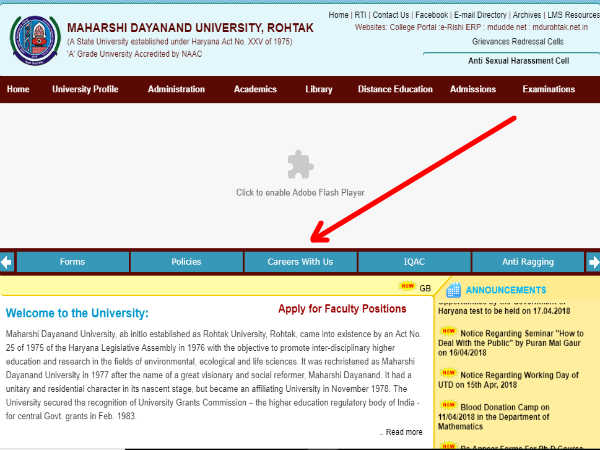Open Home in the maroon navigation bar
This screenshot has width=600, height=450.
pos(18,89)
